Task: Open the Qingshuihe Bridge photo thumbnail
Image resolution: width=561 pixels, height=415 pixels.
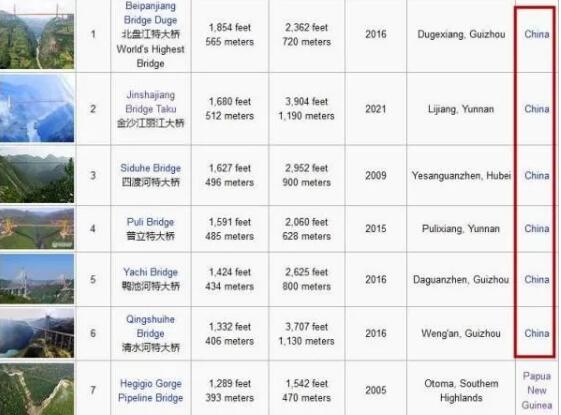Action: click(37, 333)
